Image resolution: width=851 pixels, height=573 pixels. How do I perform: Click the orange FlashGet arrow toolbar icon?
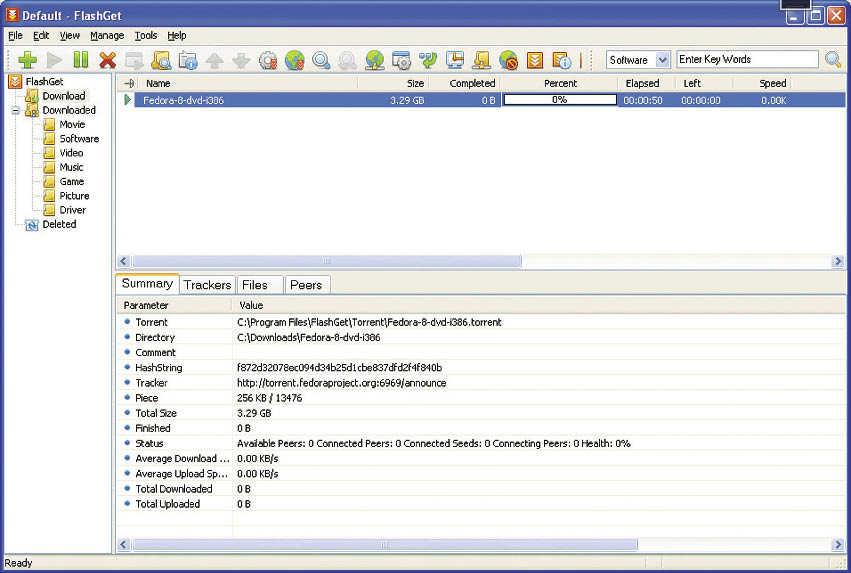(535, 60)
